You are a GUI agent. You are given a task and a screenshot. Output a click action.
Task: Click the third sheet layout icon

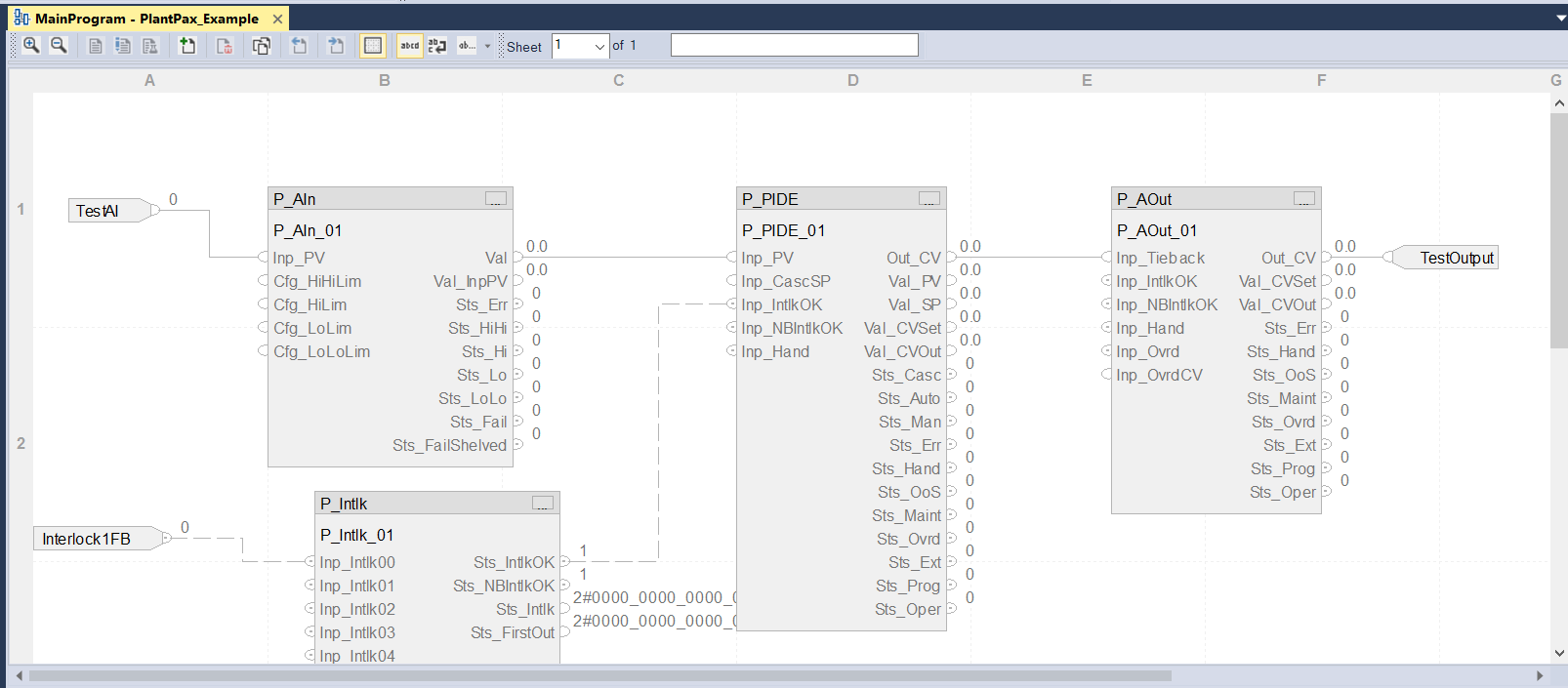click(150, 46)
